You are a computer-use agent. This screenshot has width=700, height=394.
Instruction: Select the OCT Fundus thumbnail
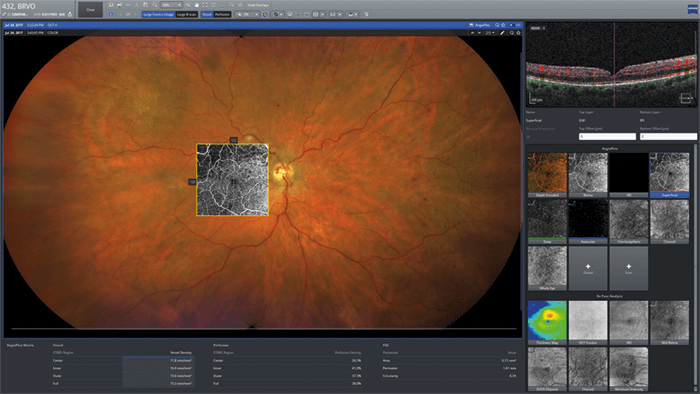pos(588,323)
